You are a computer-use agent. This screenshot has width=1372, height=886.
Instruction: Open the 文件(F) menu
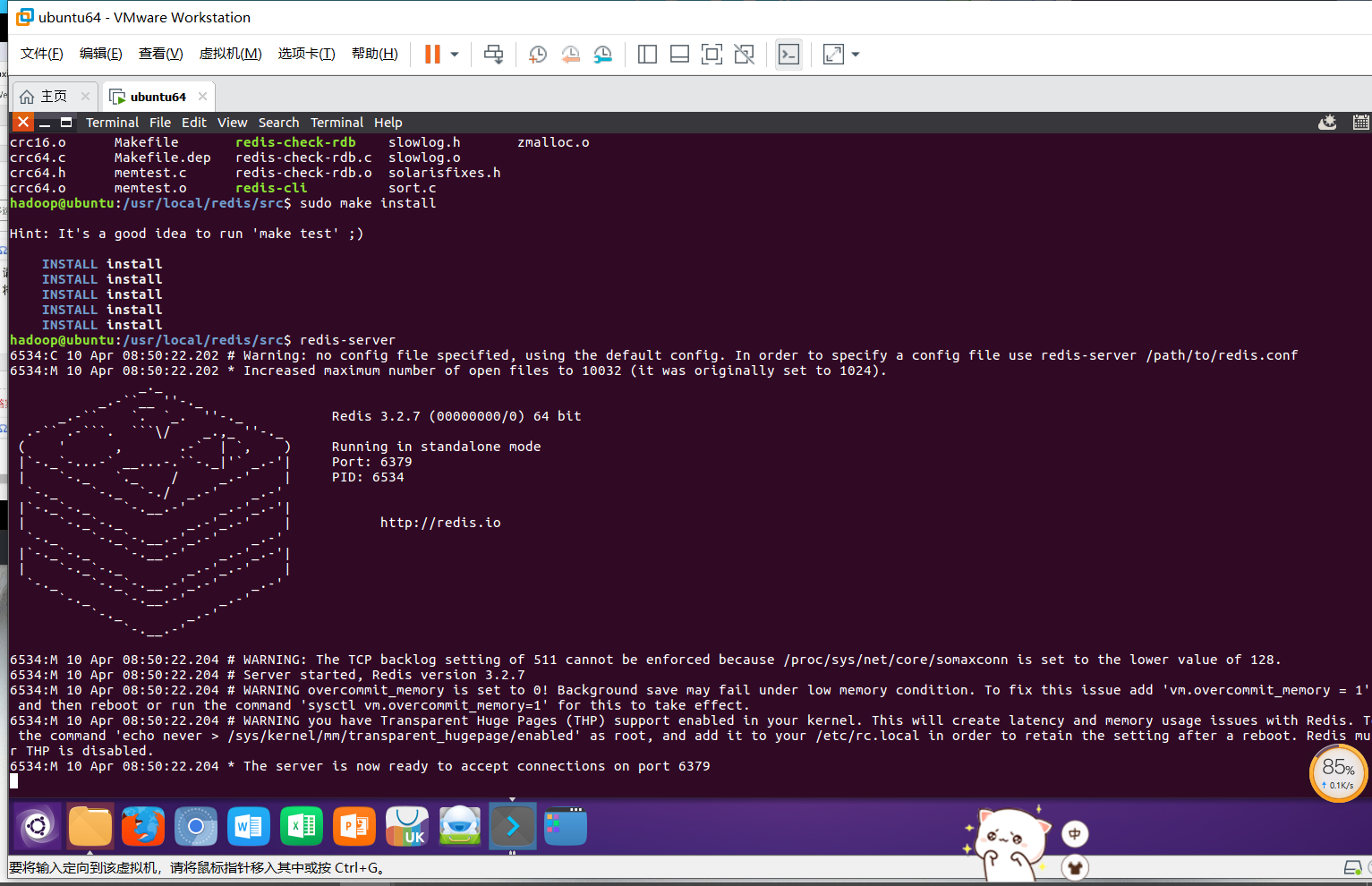tap(42, 54)
